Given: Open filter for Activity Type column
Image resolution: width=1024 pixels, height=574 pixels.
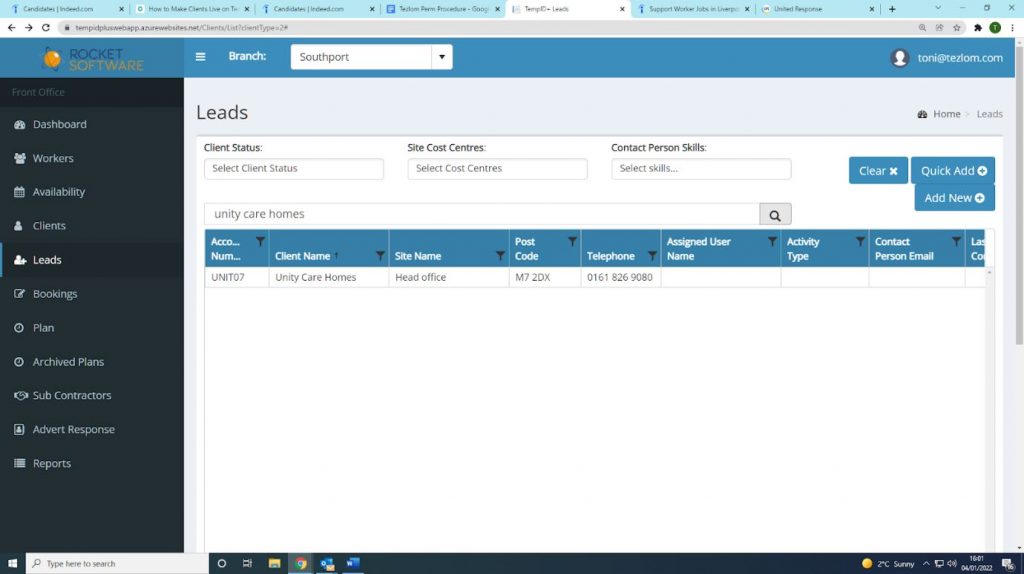Looking at the screenshot, I should 860,242.
